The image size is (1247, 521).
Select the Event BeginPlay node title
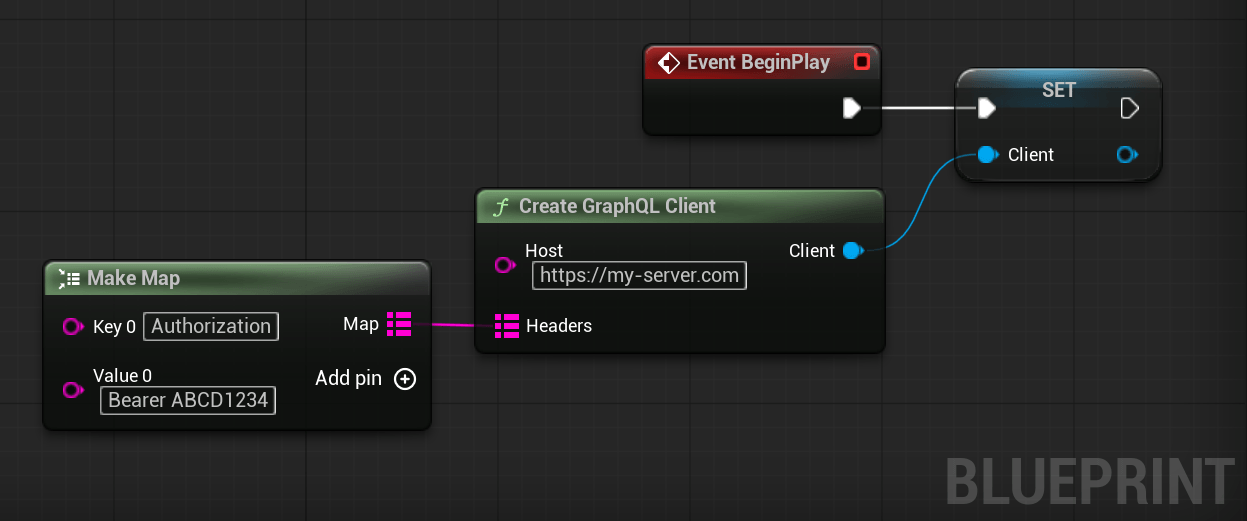(758, 62)
